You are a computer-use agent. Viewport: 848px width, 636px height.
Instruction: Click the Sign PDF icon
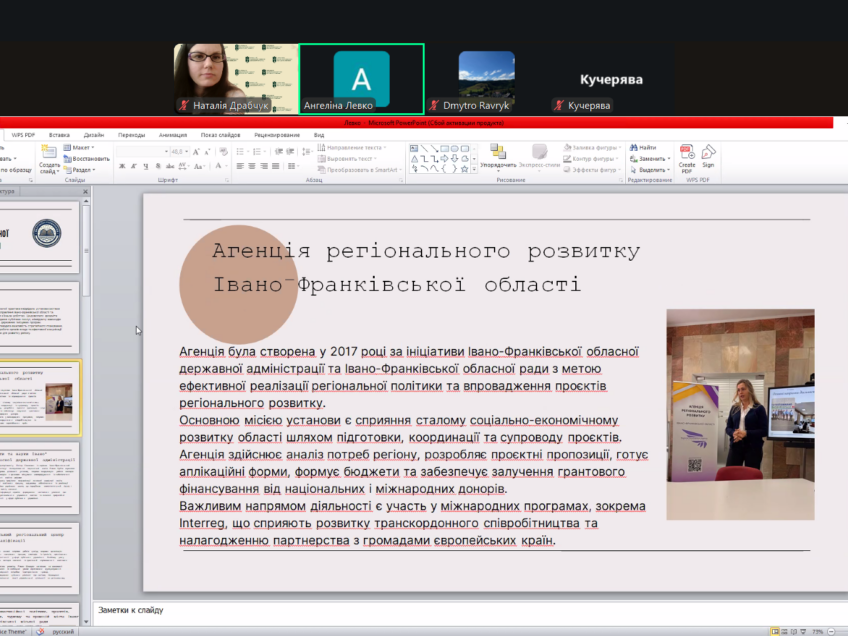coord(708,153)
